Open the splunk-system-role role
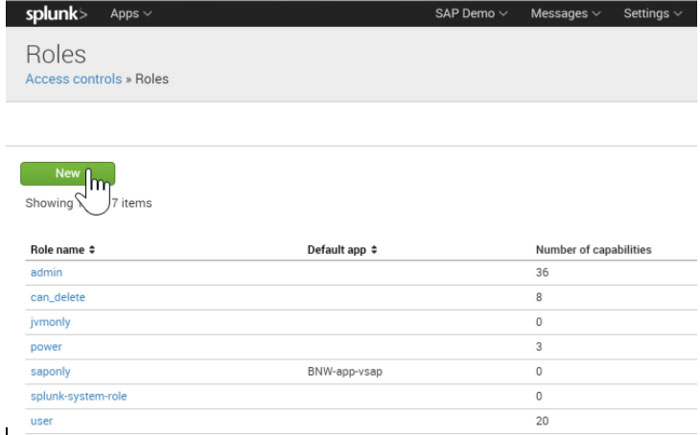This screenshot has height=435, width=700. pos(79,396)
